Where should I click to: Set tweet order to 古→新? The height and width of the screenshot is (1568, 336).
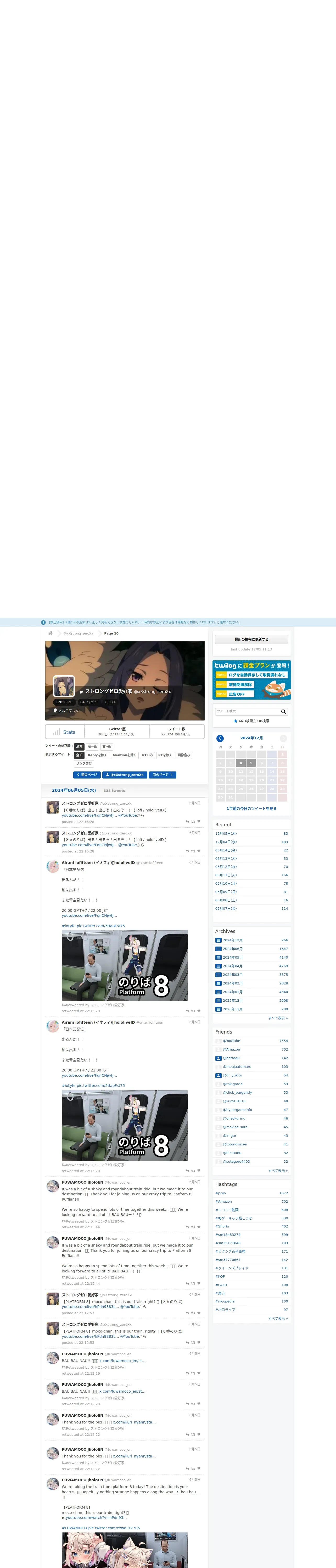(107, 746)
